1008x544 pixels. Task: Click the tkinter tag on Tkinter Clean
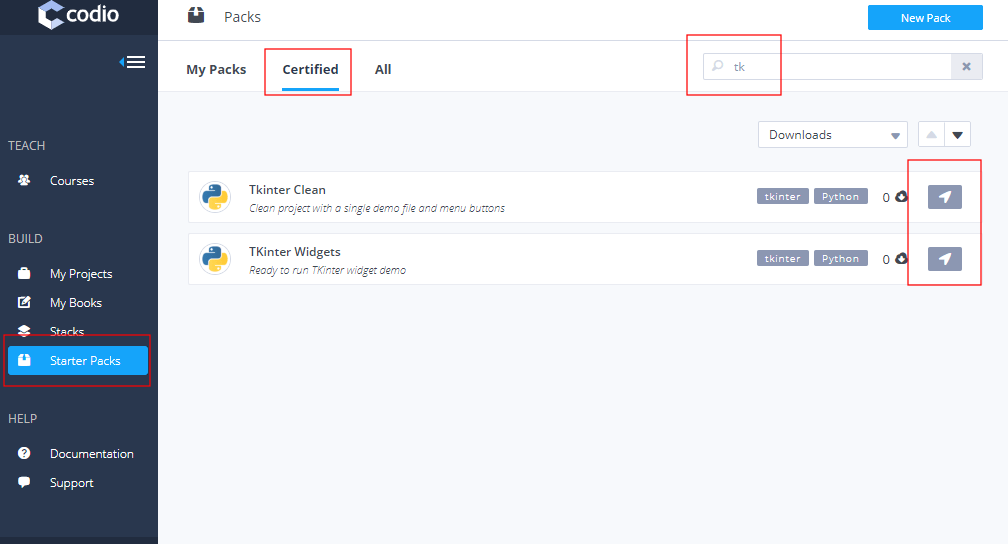click(782, 197)
